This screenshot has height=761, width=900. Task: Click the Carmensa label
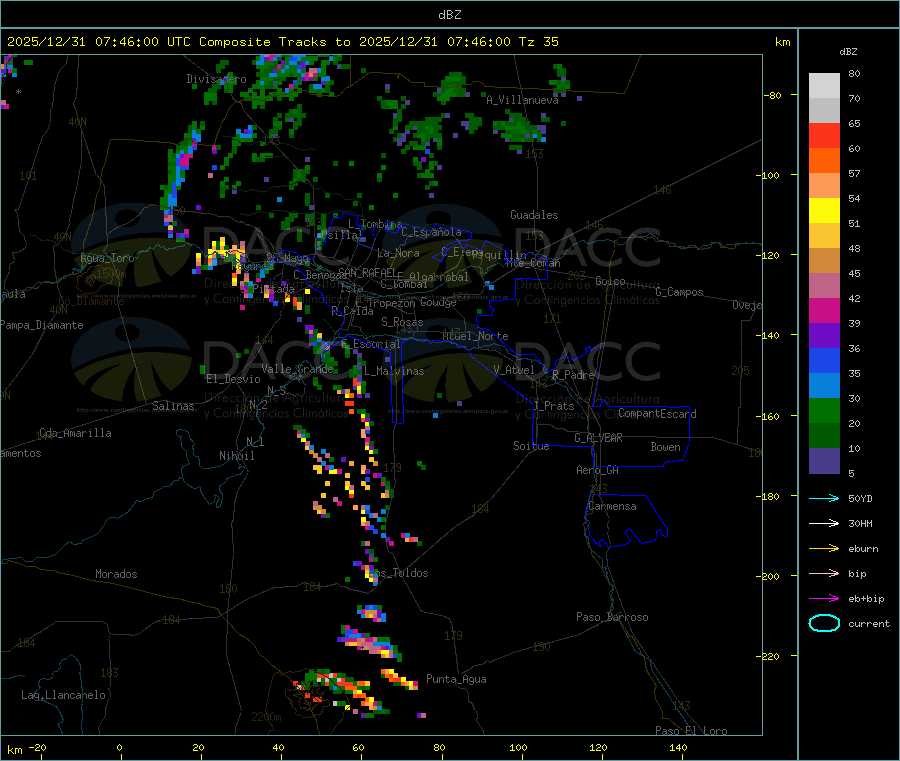[612, 506]
